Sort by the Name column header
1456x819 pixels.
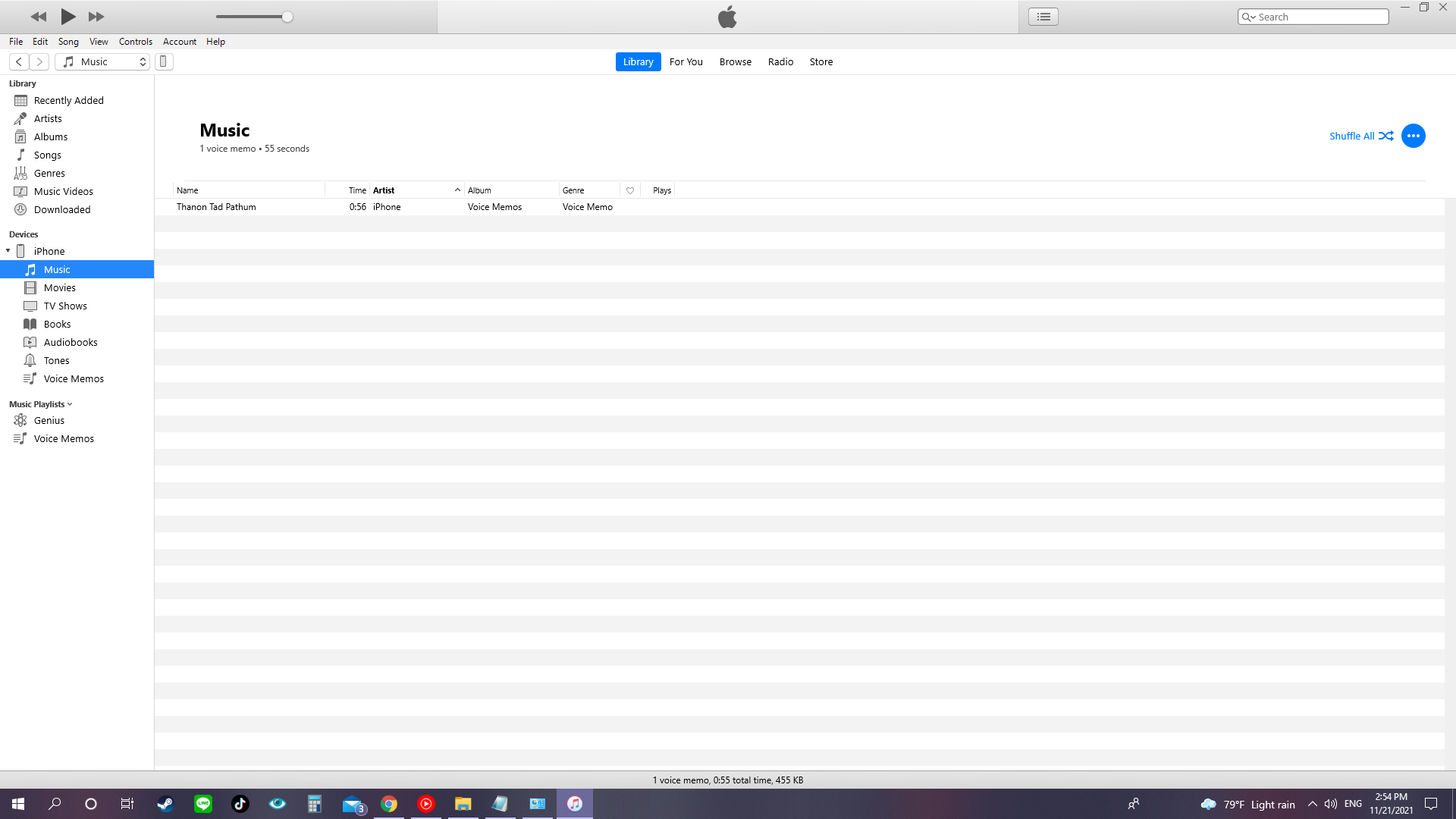coord(249,190)
